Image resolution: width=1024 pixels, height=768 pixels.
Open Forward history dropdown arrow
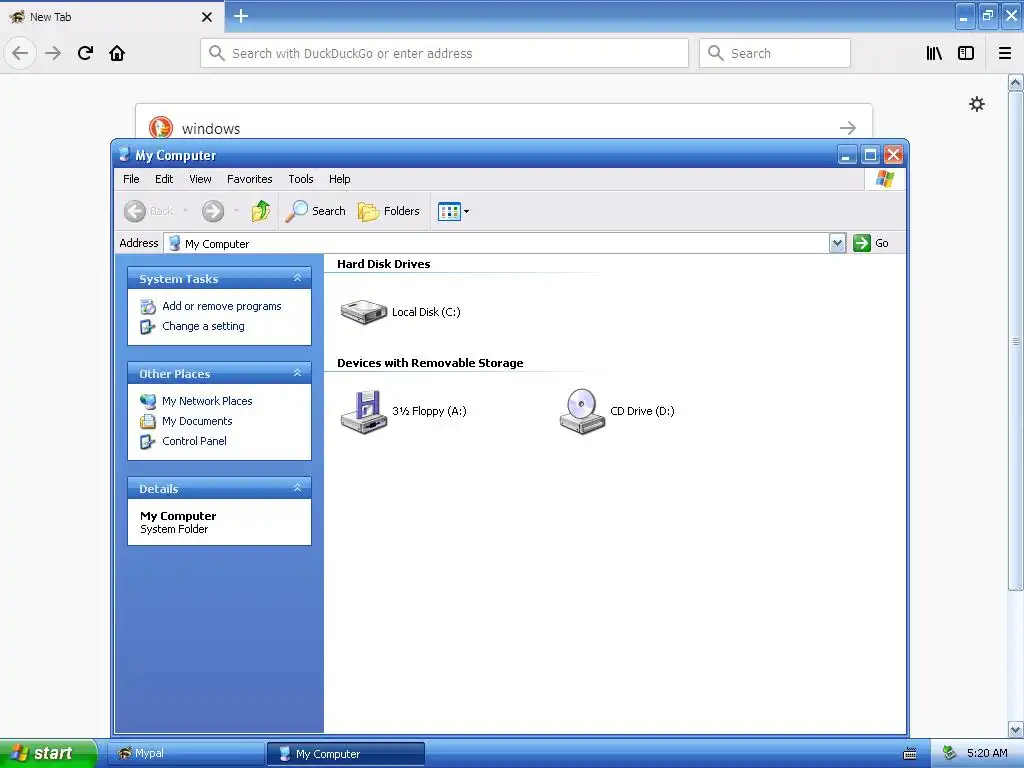236,211
